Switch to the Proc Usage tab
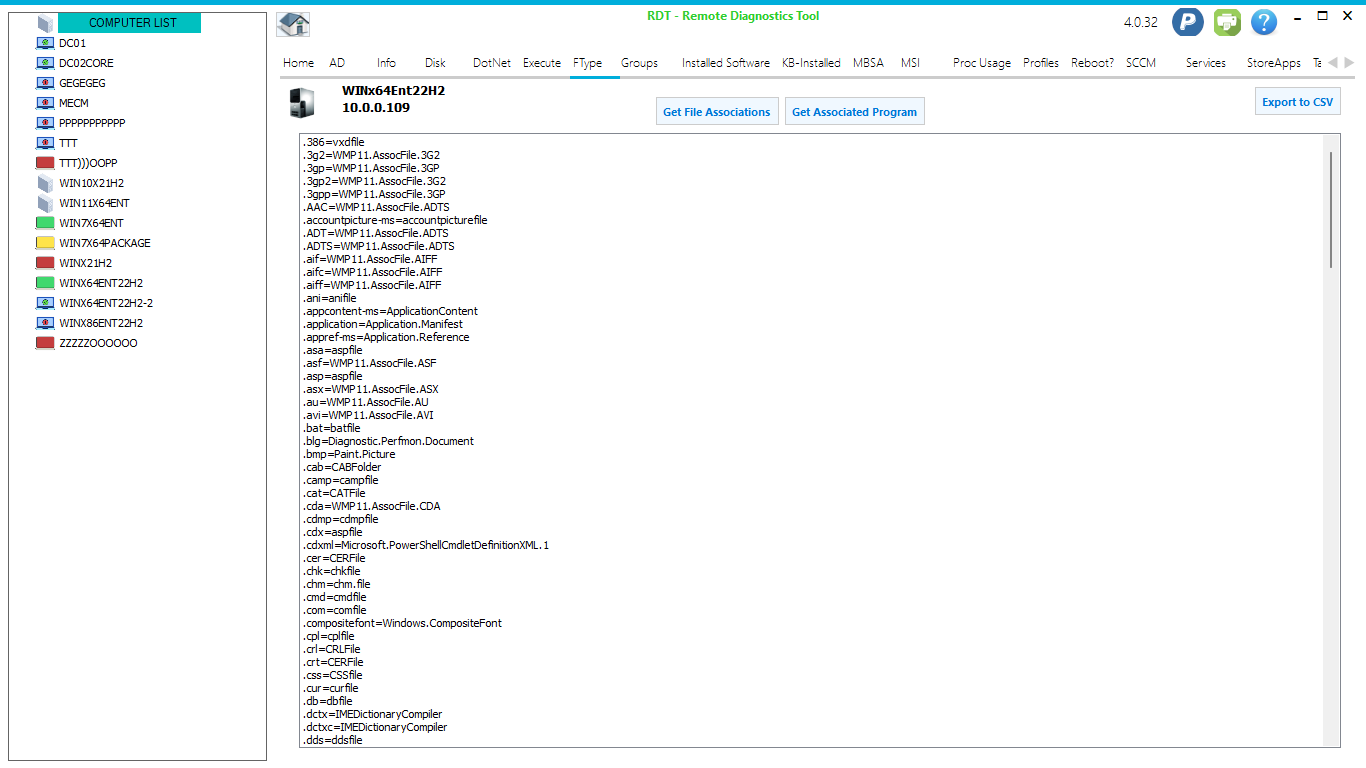Viewport: 1366px width, 768px height. [x=982, y=63]
